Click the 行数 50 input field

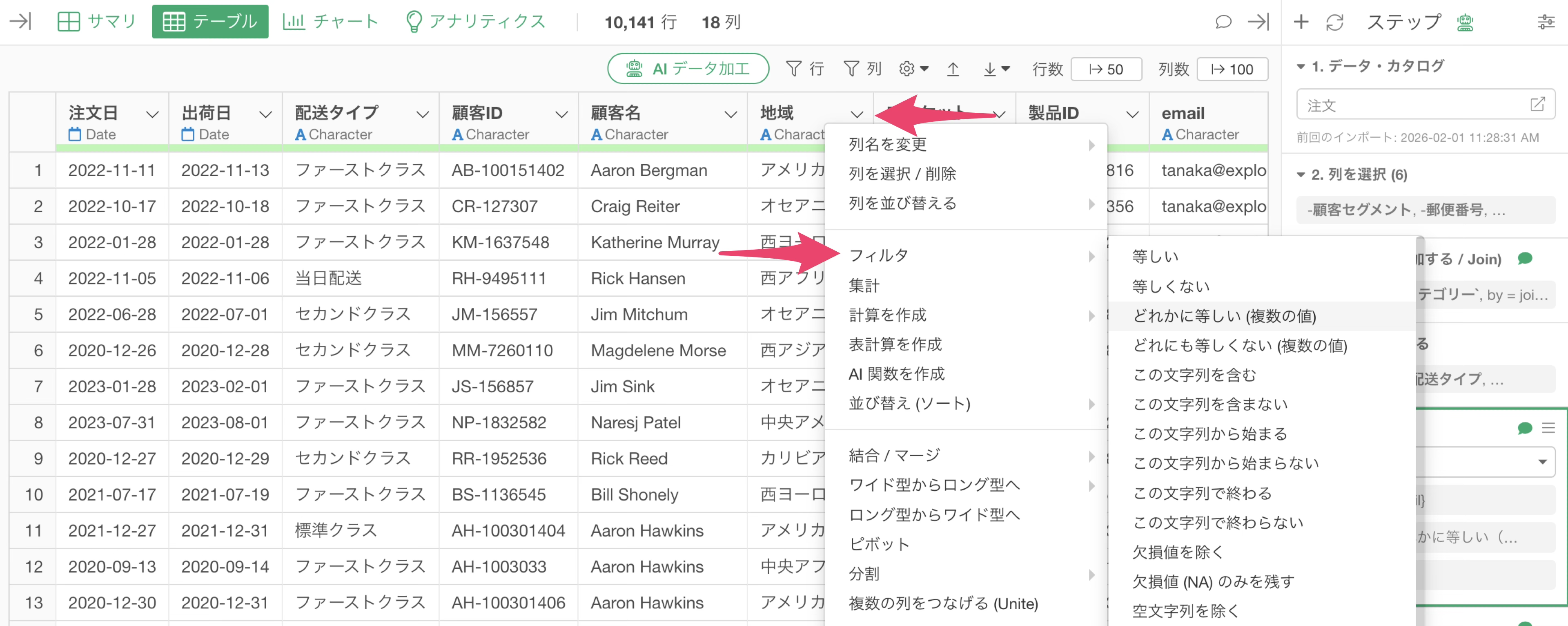click(1106, 69)
